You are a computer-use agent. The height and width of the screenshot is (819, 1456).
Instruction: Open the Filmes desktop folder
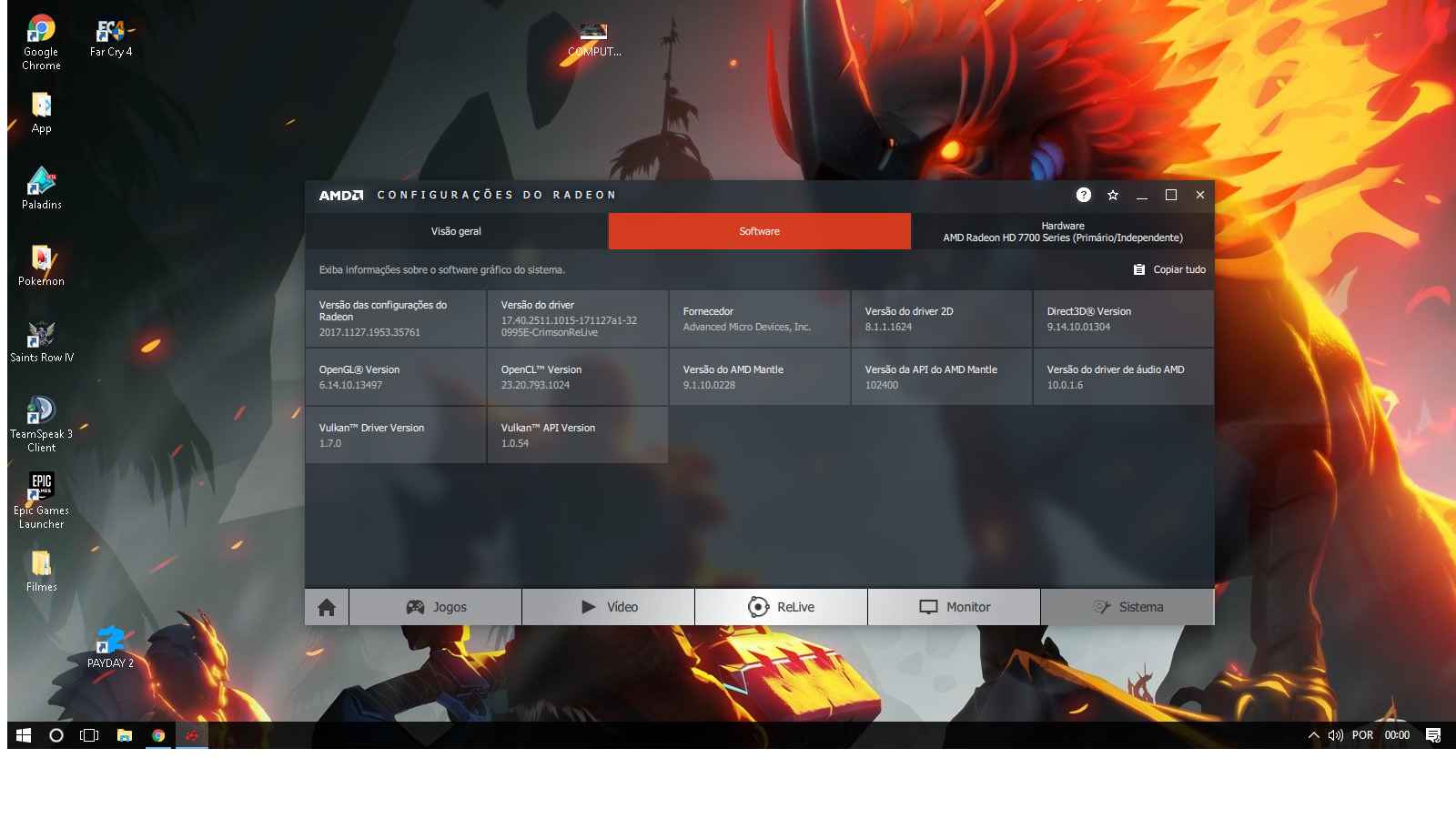tap(41, 571)
